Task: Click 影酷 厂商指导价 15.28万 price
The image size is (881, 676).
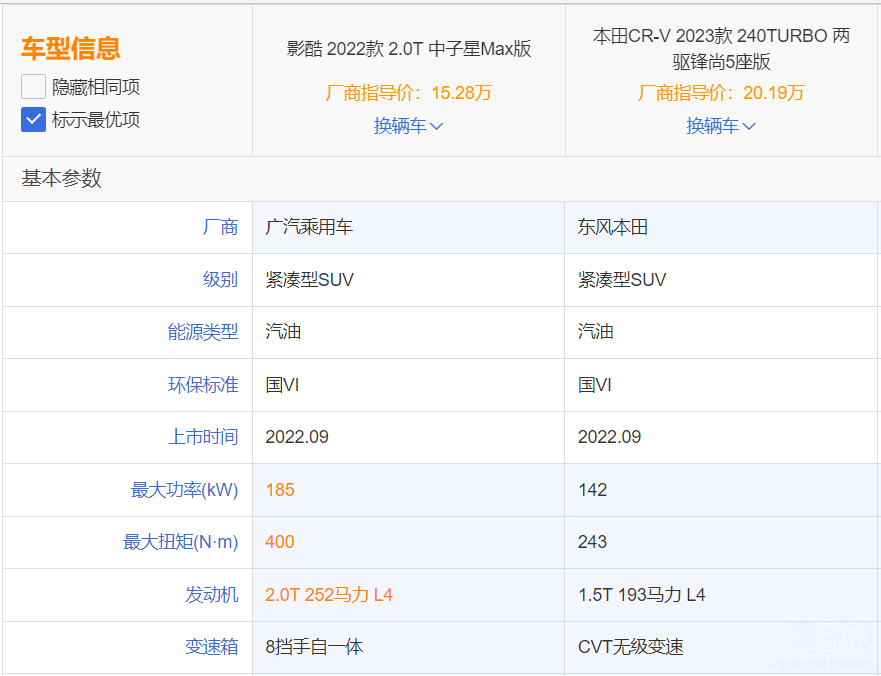Action: coord(408,93)
